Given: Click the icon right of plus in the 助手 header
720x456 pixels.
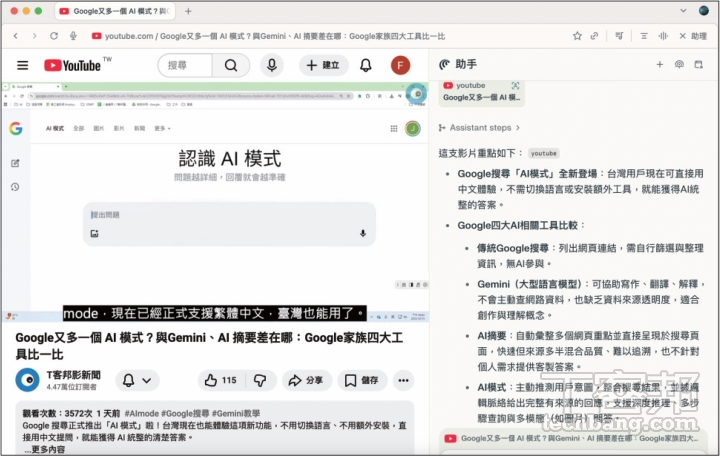Looking at the screenshot, I should pyautogui.click(x=679, y=64).
